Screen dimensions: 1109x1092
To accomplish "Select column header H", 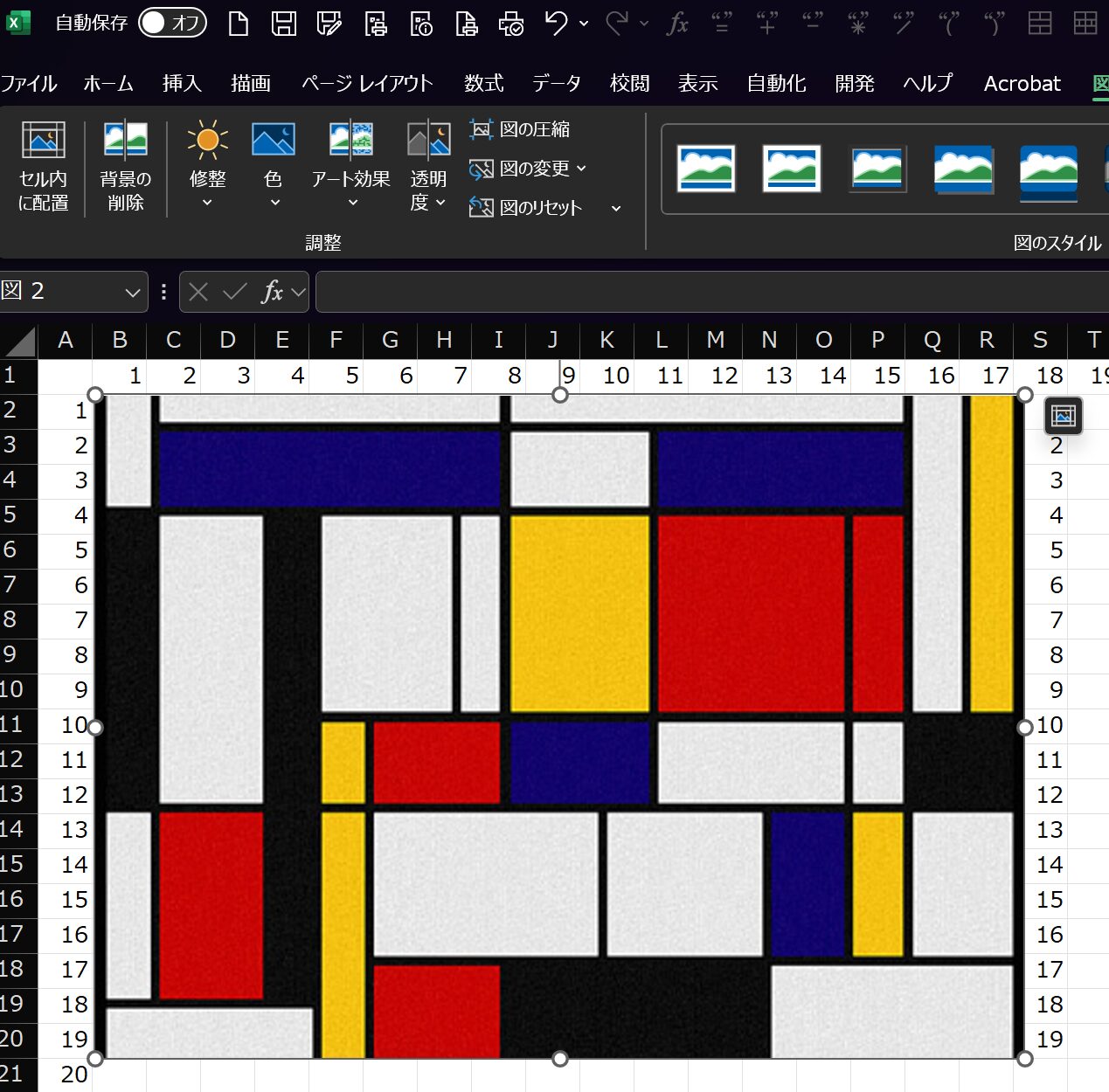I will [x=444, y=341].
